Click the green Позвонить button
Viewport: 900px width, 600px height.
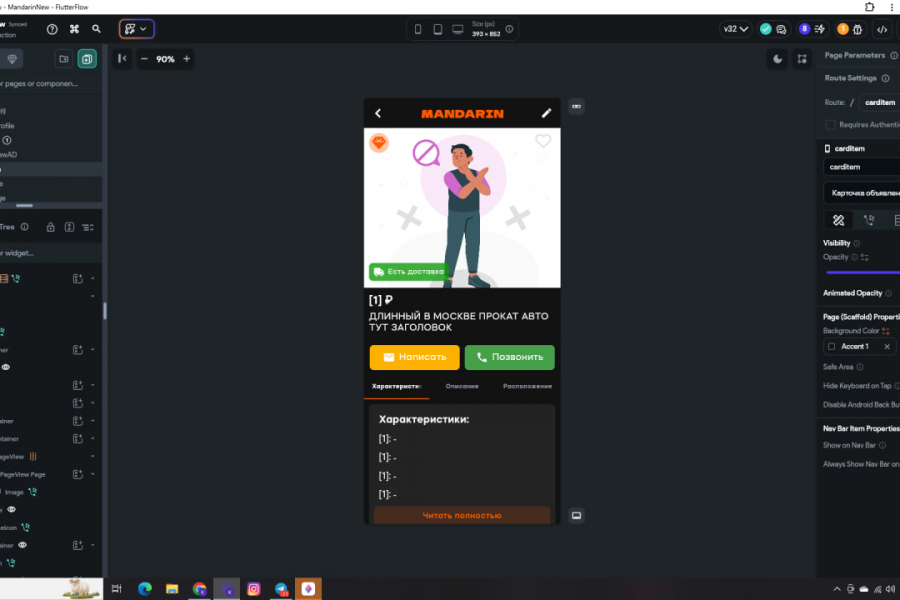510,357
